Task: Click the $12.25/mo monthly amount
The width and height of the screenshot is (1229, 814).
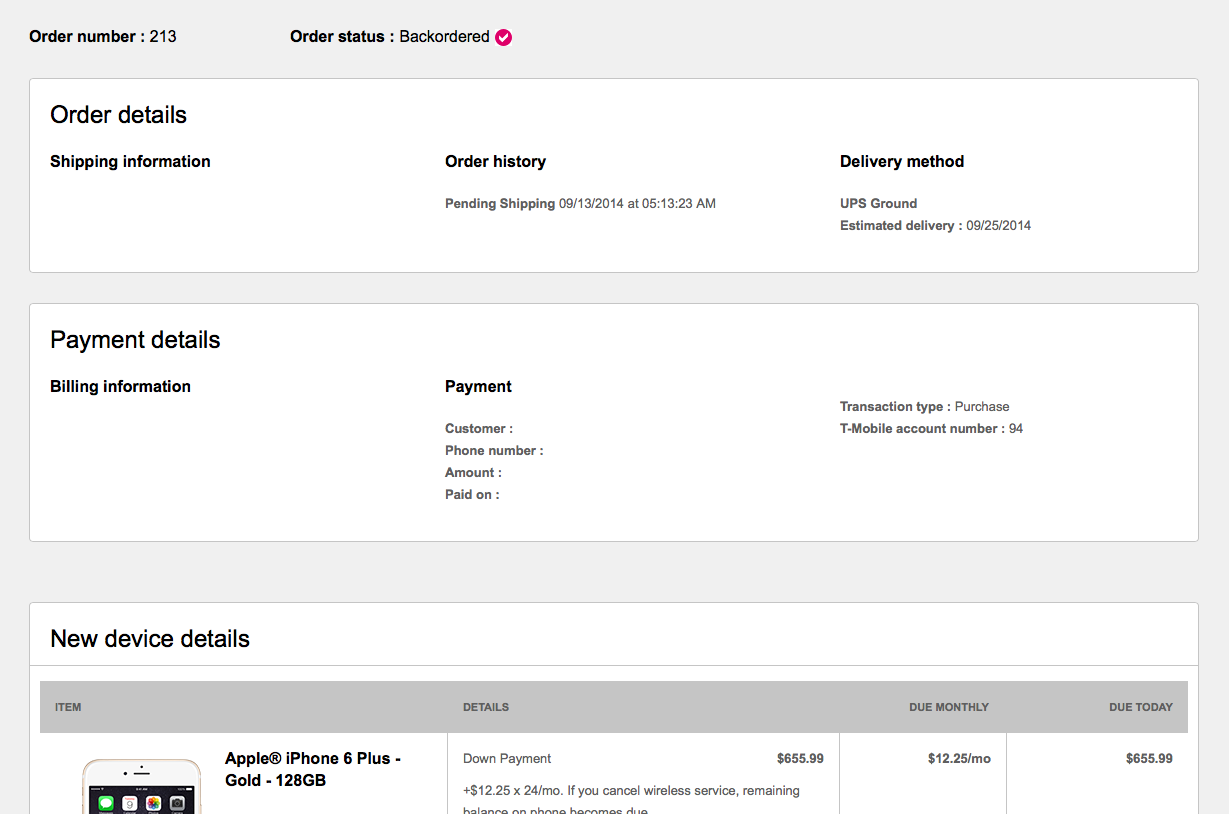Action: [x=959, y=759]
